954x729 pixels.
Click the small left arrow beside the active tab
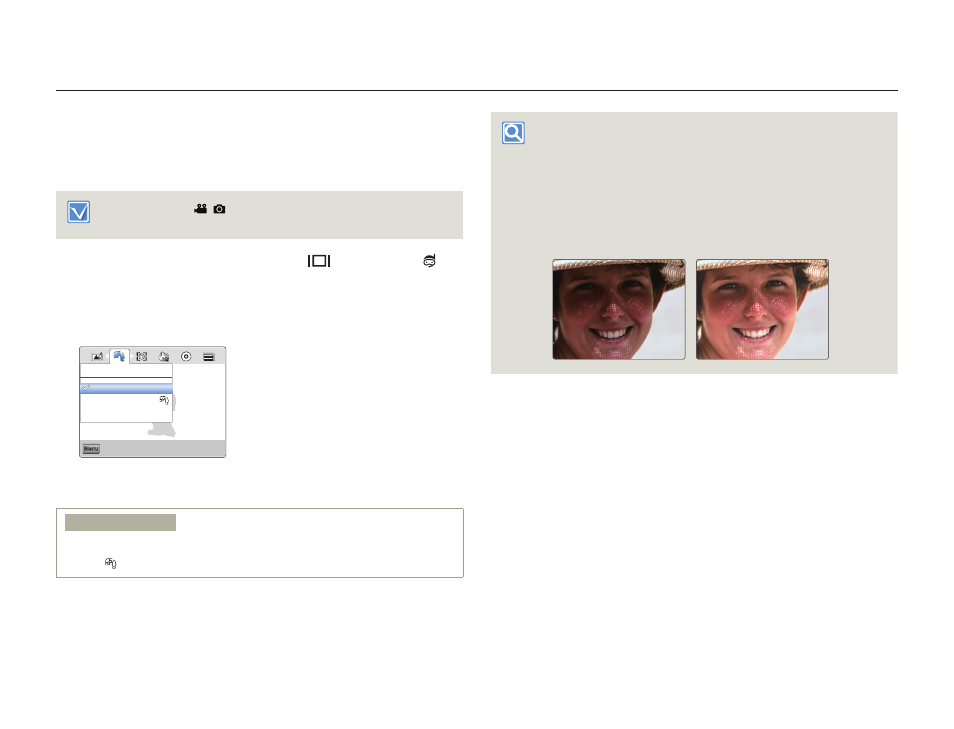click(x=108, y=356)
